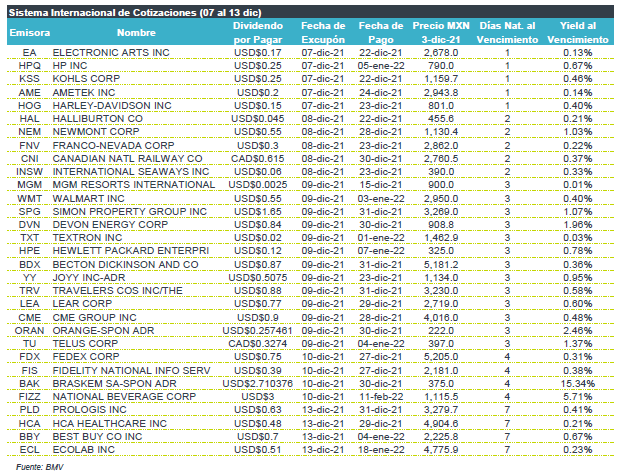Select the NEWMONT CORP name cell

(96, 132)
